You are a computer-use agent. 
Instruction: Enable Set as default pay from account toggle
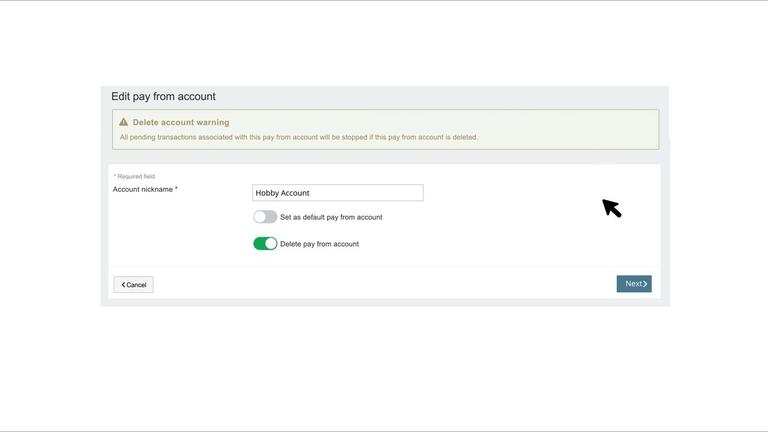(x=265, y=217)
